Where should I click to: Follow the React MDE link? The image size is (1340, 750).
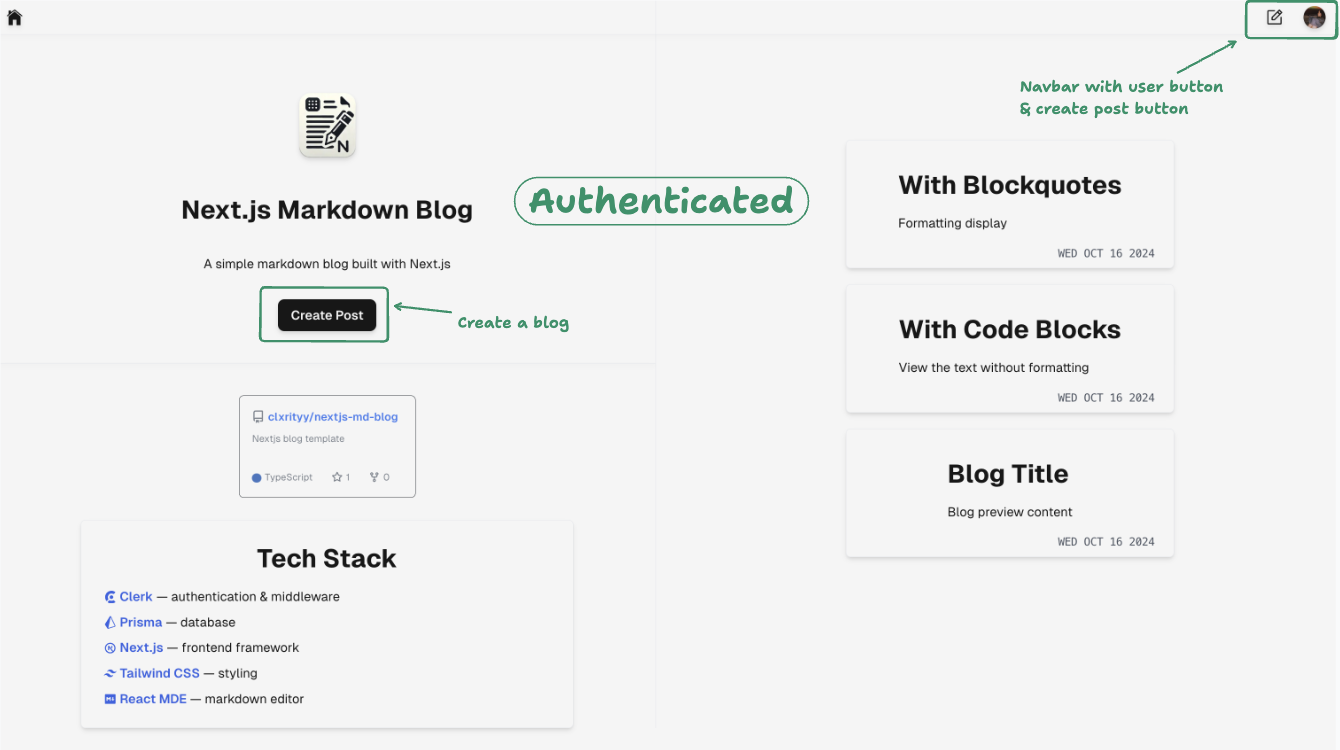click(153, 699)
